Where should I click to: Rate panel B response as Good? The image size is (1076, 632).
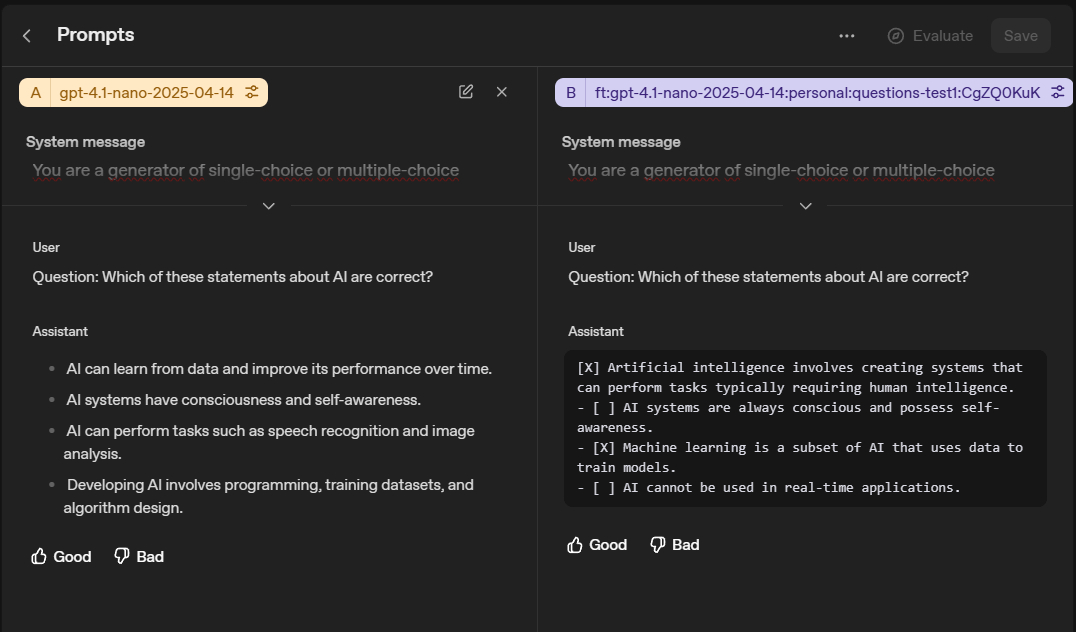tap(596, 544)
